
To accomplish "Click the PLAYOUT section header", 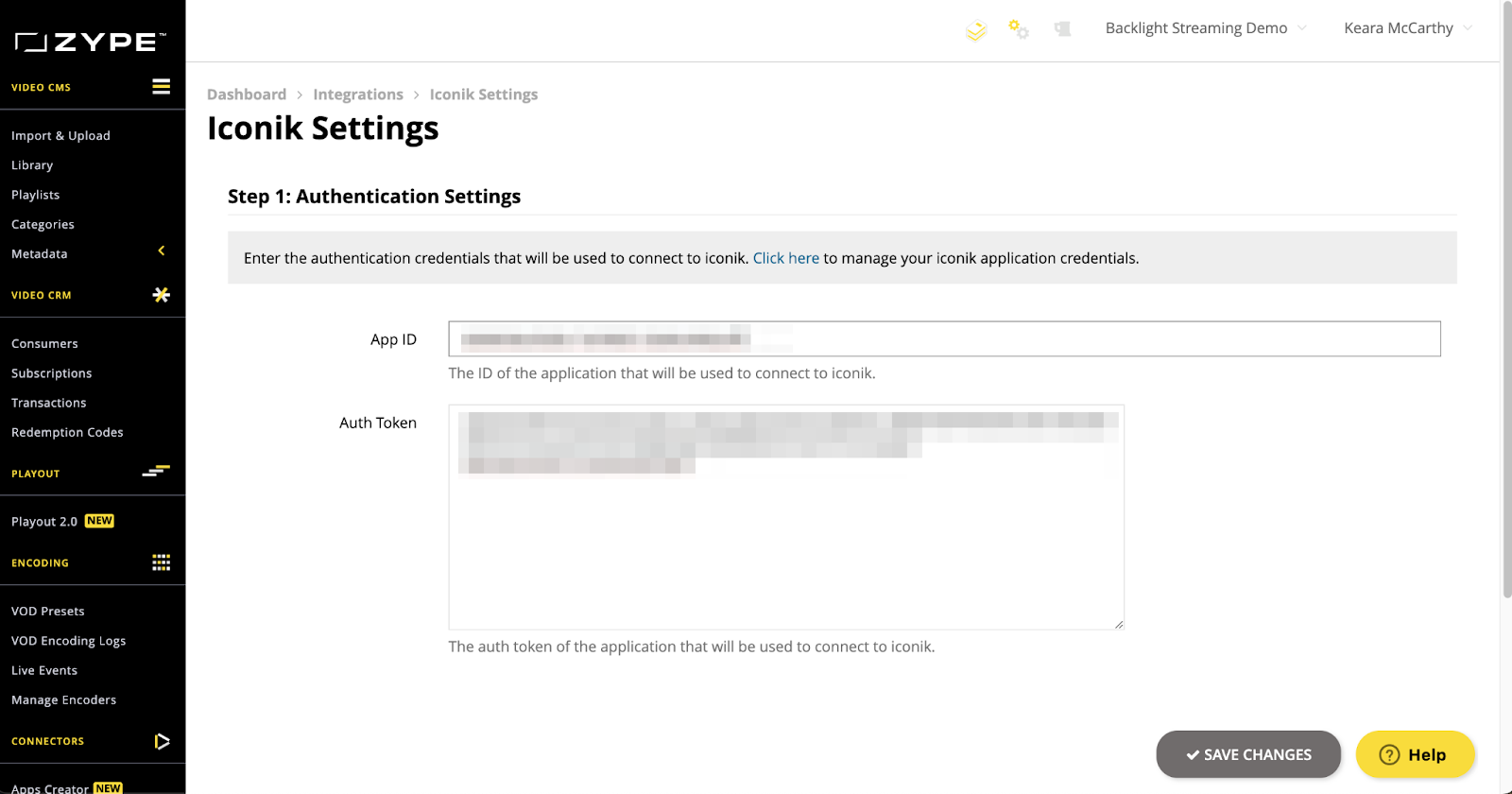I will click(35, 474).
